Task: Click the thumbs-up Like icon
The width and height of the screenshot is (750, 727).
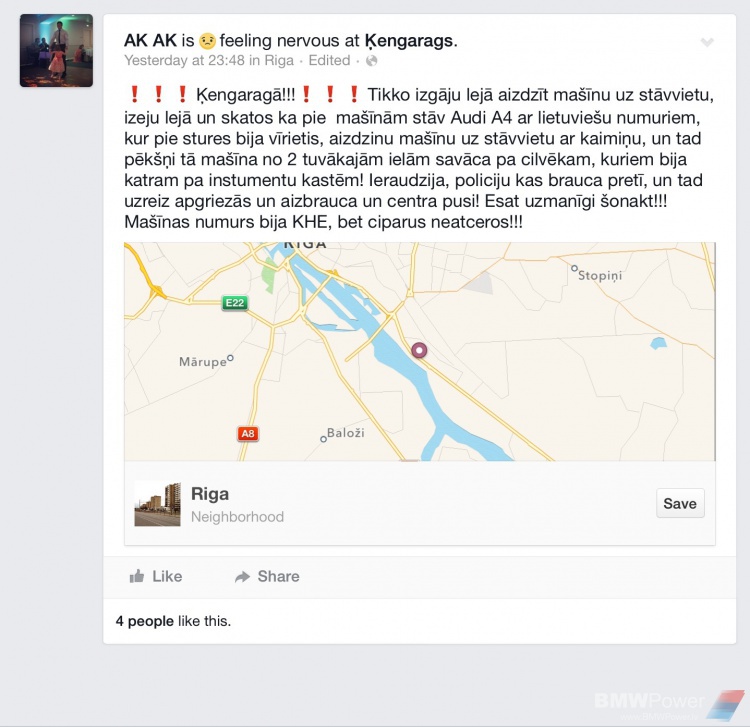Action: click(x=137, y=576)
